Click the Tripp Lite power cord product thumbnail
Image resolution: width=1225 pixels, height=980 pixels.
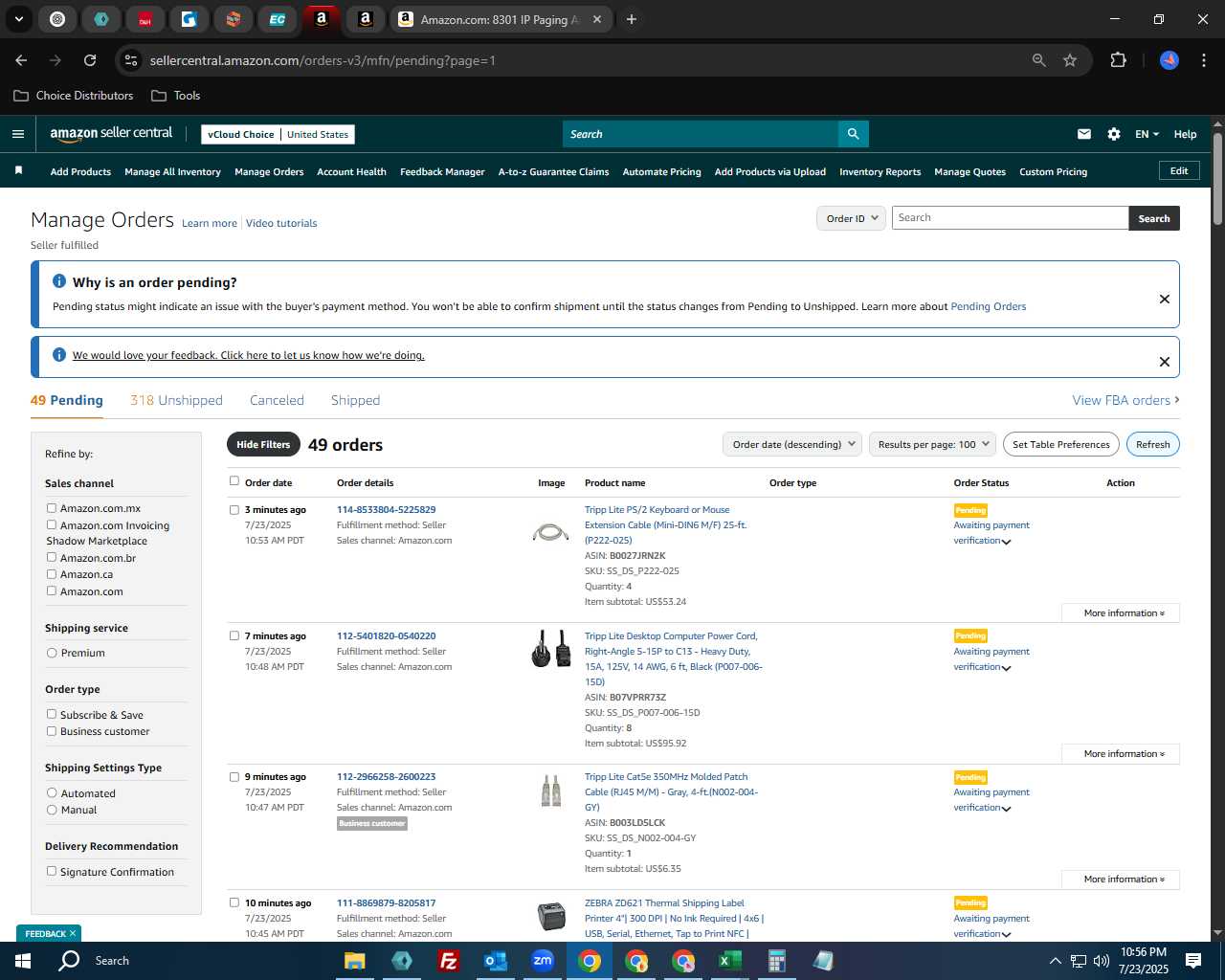[x=550, y=648]
